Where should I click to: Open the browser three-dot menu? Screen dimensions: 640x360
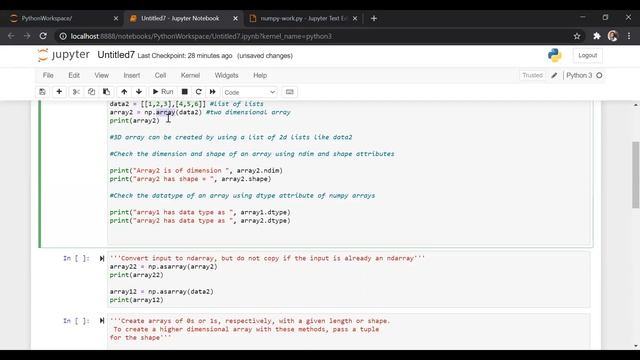coord(629,36)
